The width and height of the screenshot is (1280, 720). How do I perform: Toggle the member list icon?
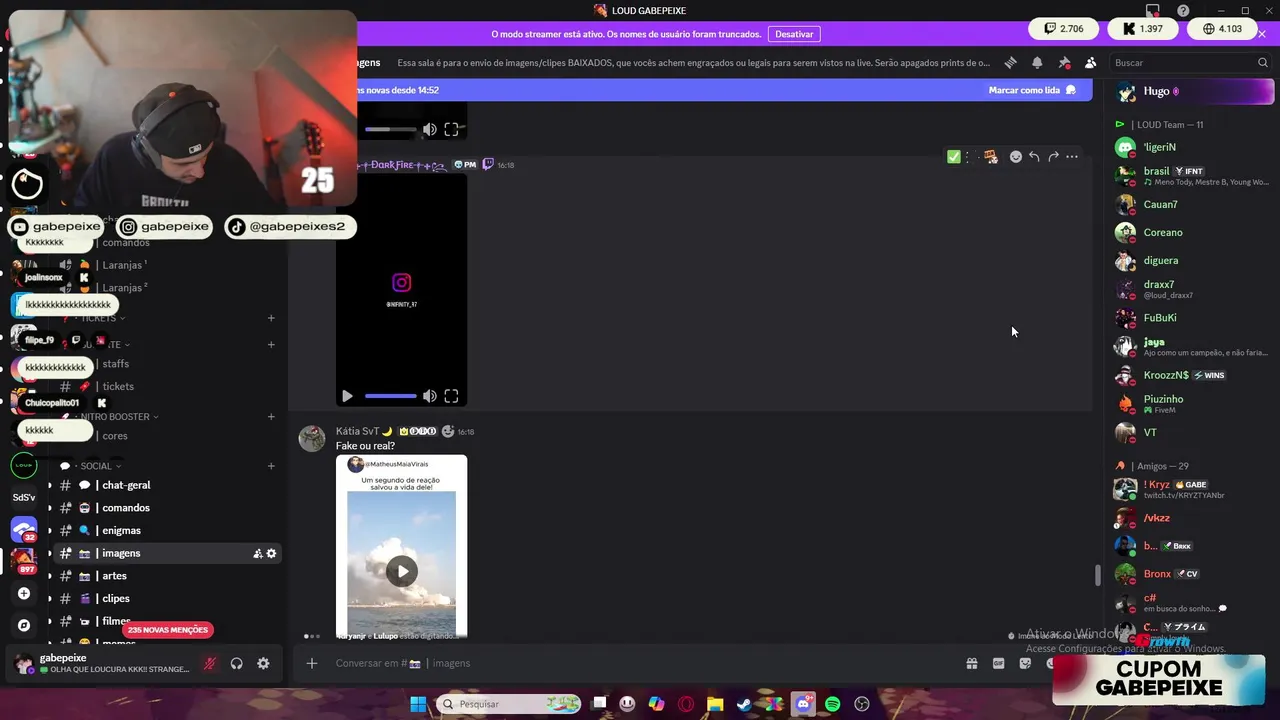tap(1090, 62)
